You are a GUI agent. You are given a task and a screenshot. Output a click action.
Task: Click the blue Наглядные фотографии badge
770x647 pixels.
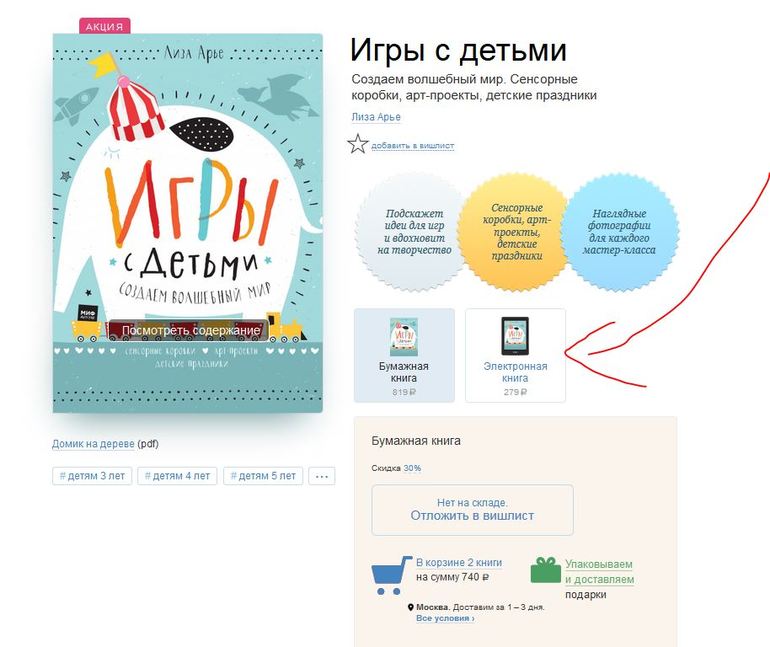click(x=619, y=232)
